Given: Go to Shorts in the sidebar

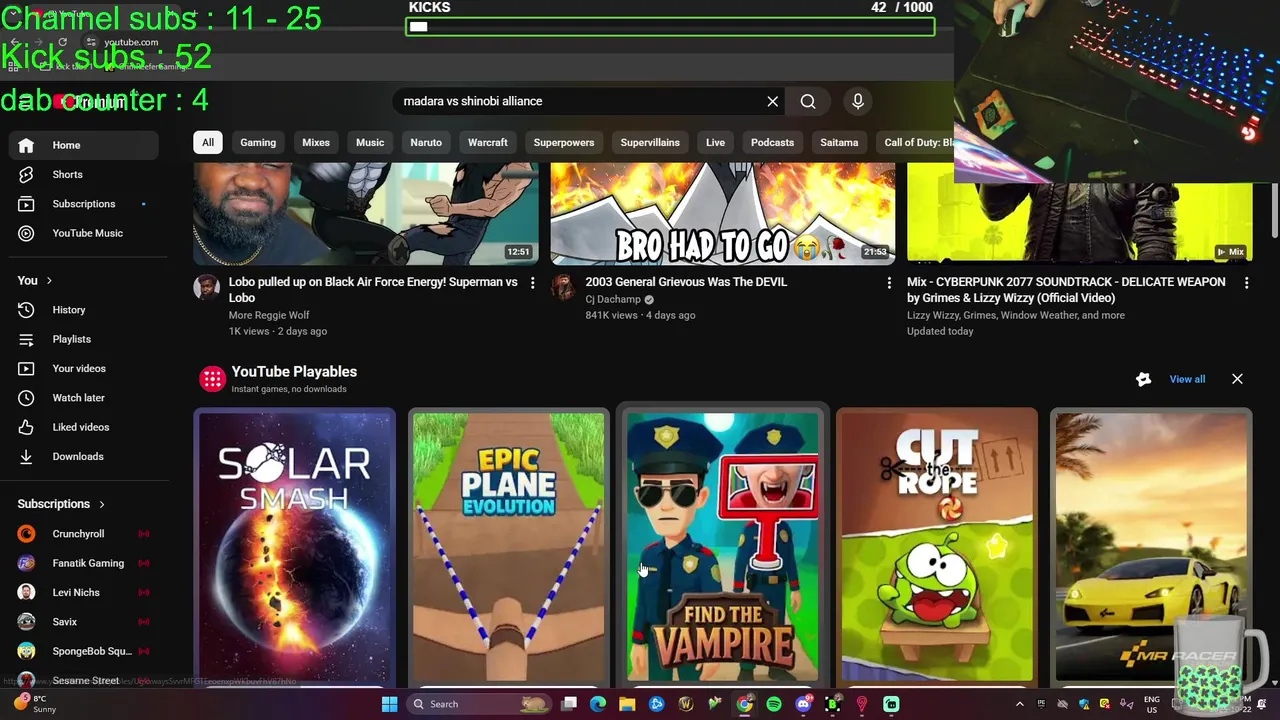Looking at the screenshot, I should (84, 174).
